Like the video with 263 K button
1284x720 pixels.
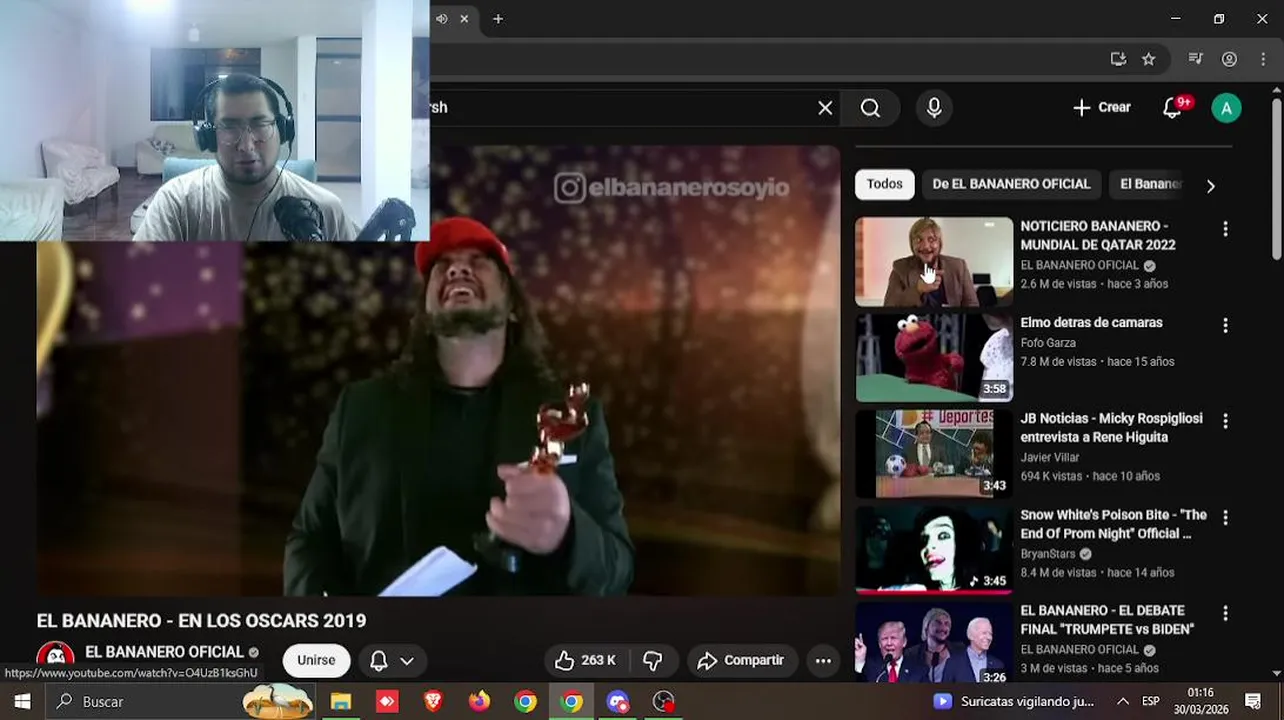pyautogui.click(x=586, y=660)
